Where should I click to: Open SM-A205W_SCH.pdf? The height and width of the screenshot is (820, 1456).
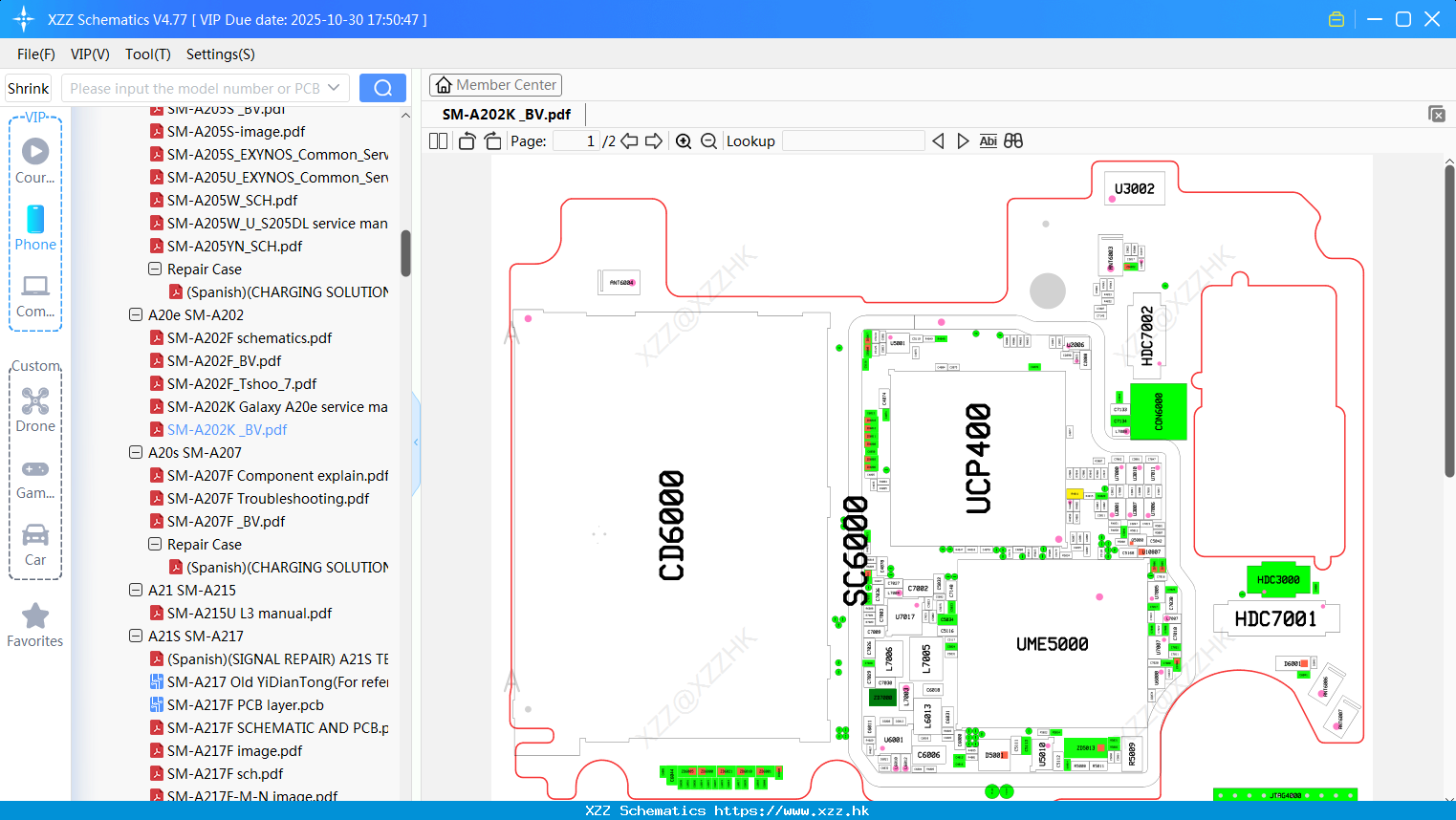[x=232, y=200]
